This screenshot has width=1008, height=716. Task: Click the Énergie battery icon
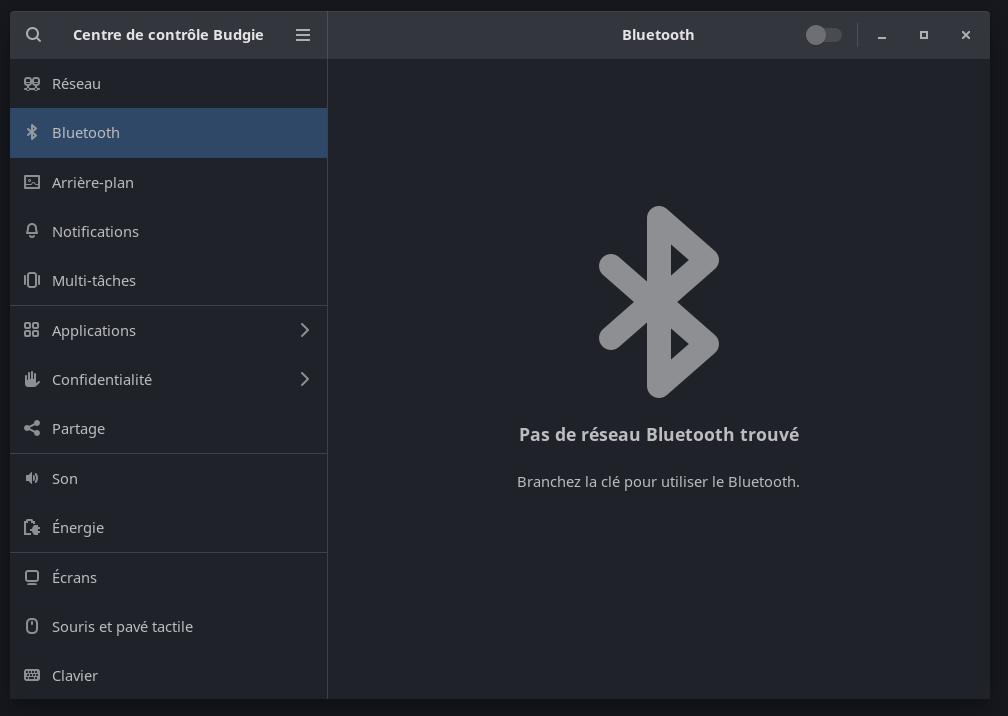click(32, 528)
